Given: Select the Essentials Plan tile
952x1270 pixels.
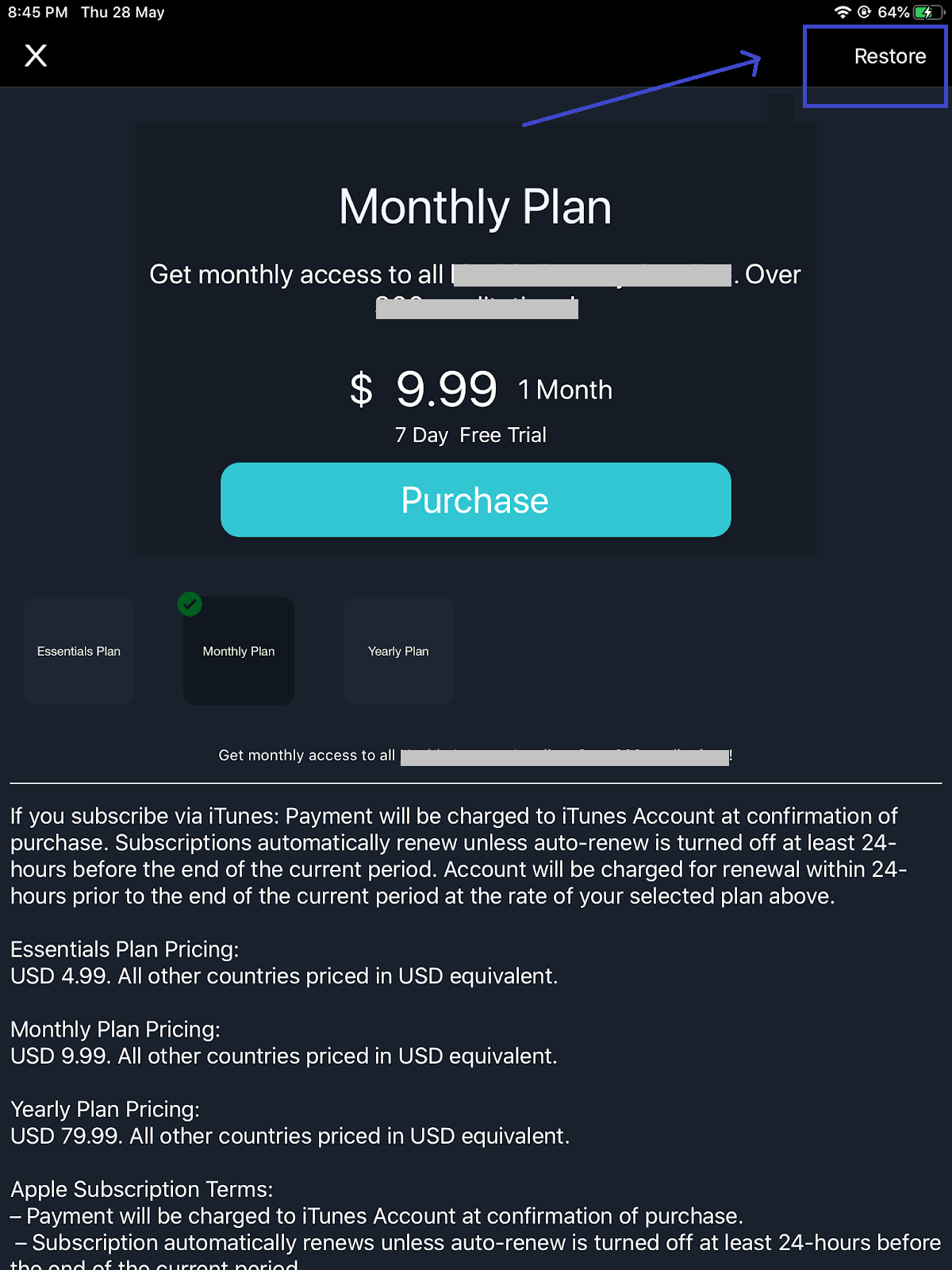Looking at the screenshot, I should (x=79, y=651).
